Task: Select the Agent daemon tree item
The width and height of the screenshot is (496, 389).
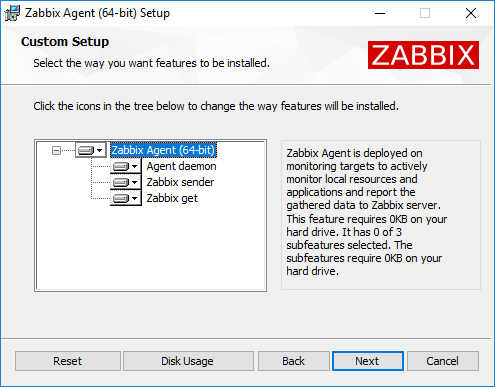Action: pos(181,166)
